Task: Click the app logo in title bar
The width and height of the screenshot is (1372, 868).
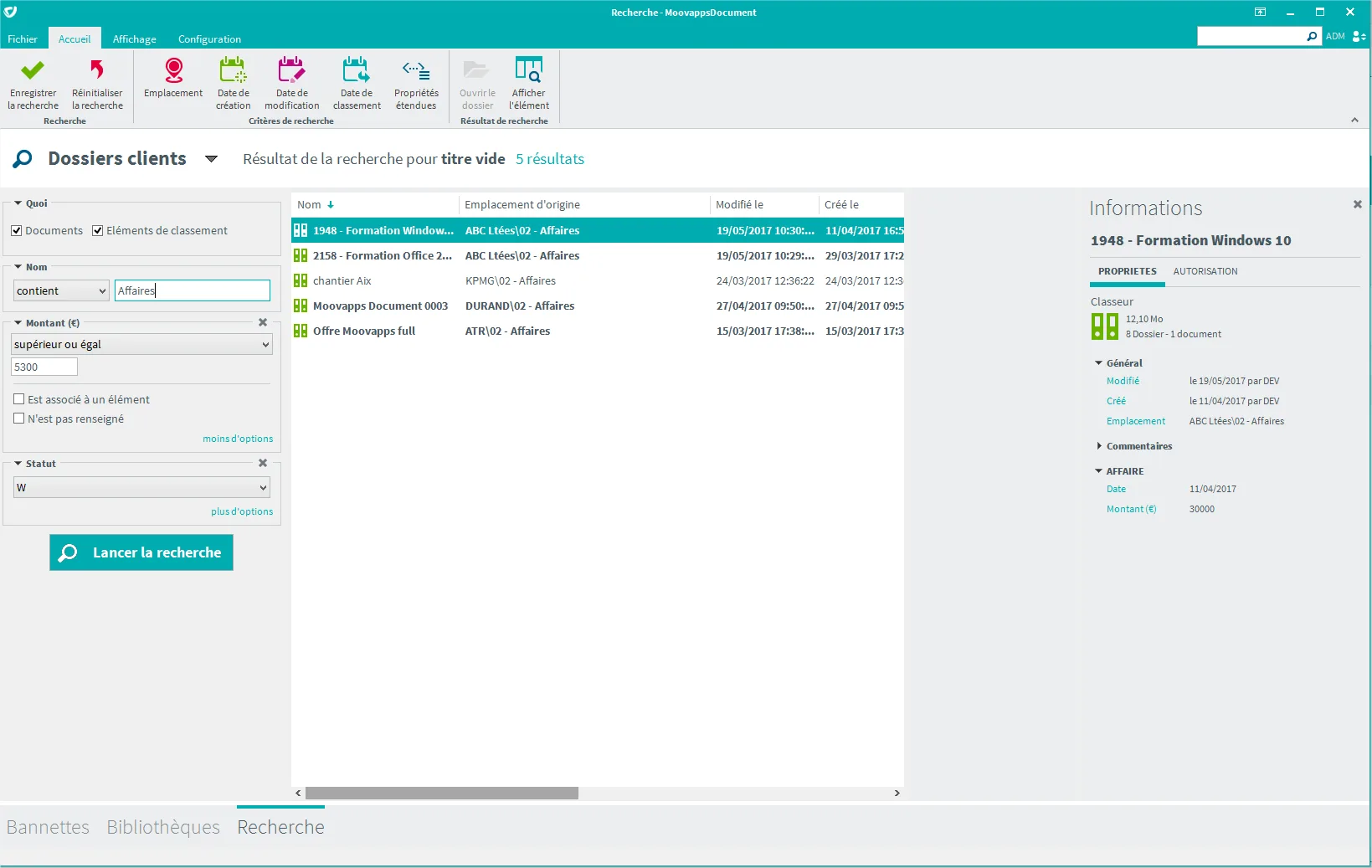Action: pos(10,12)
